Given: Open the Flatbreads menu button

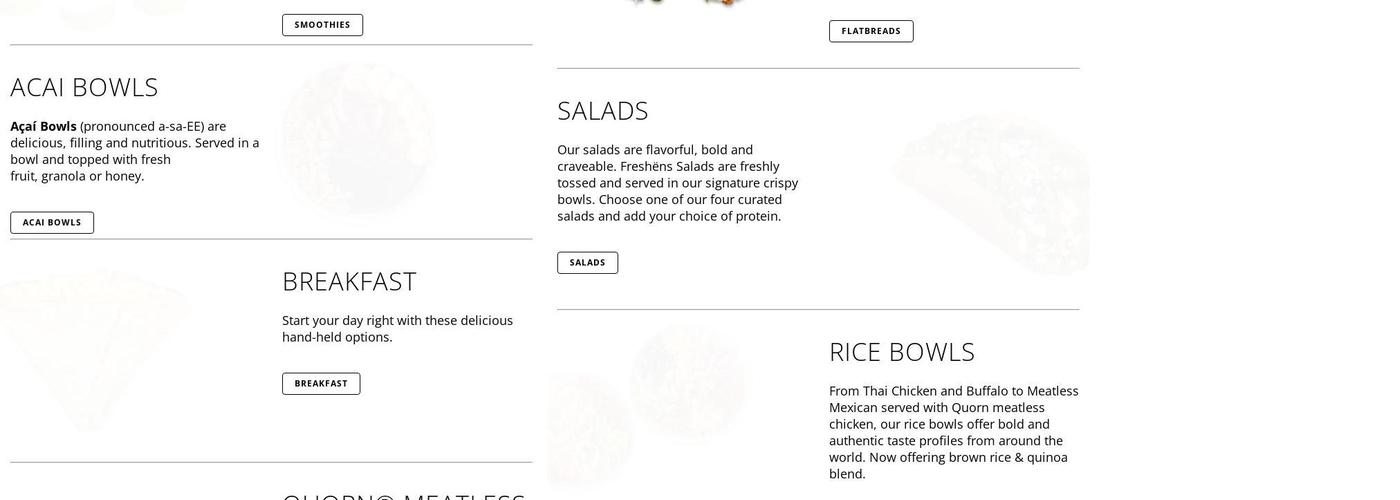Looking at the screenshot, I should (x=870, y=31).
